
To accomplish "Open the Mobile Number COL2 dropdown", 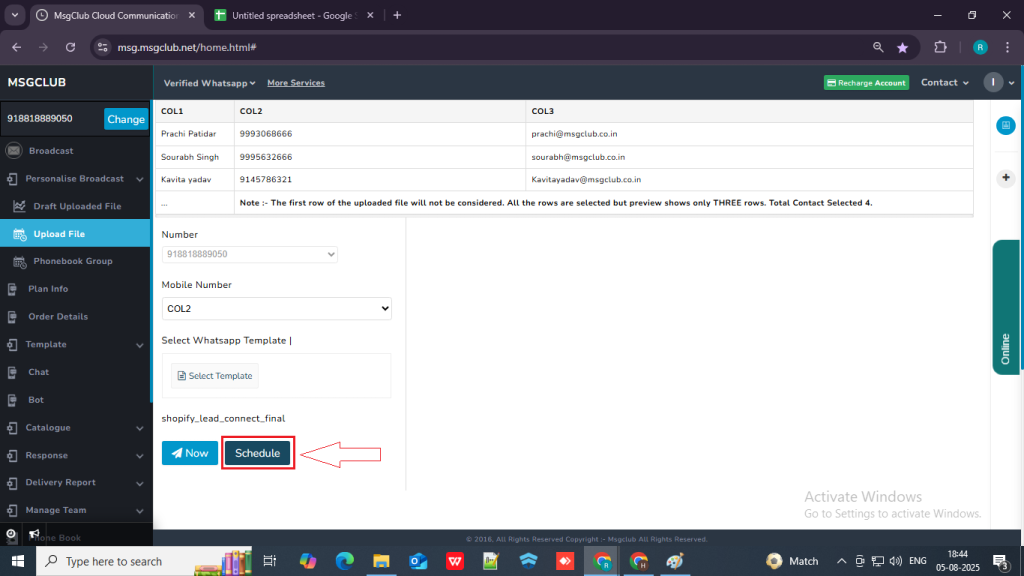I will pos(276,308).
